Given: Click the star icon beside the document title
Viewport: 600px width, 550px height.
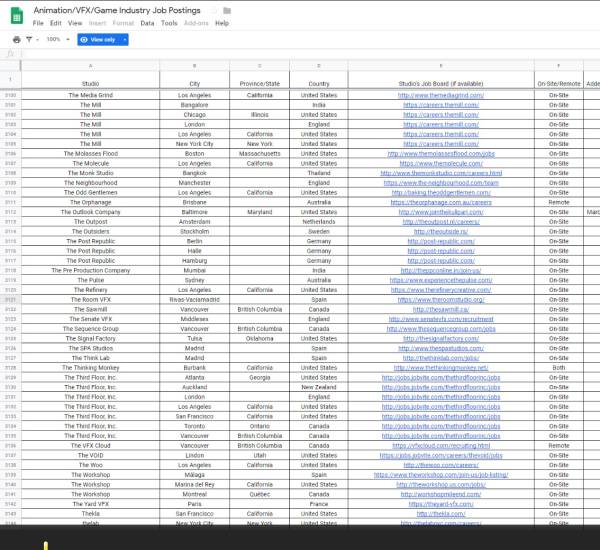Looking at the screenshot, I should coord(214,10).
